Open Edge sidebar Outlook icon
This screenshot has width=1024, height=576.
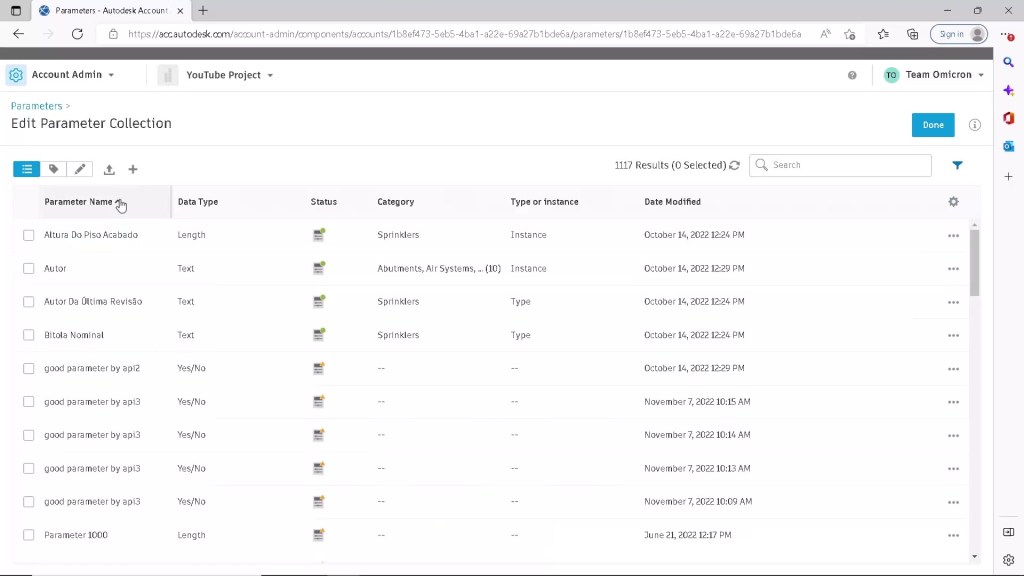coord(1008,146)
